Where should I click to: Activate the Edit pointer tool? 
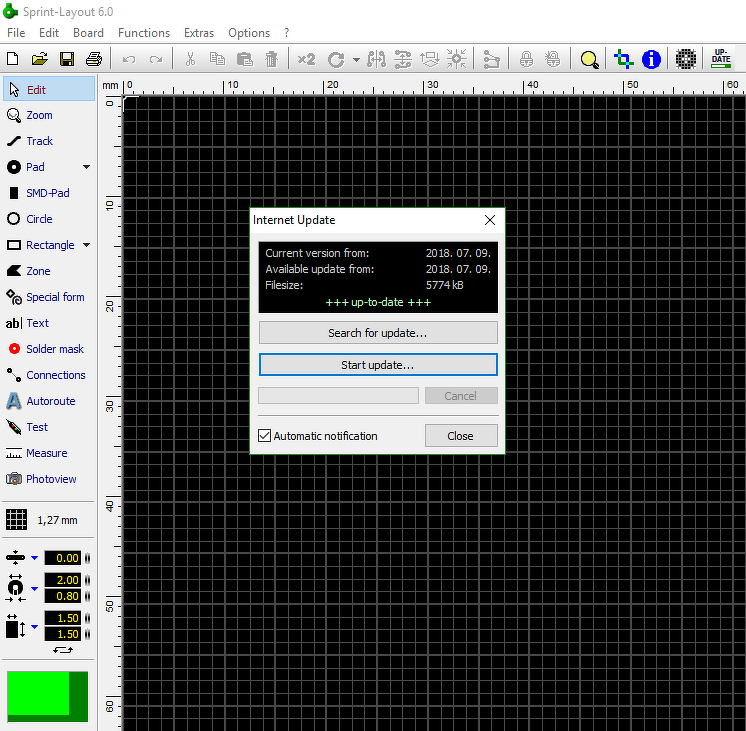[x=49, y=89]
